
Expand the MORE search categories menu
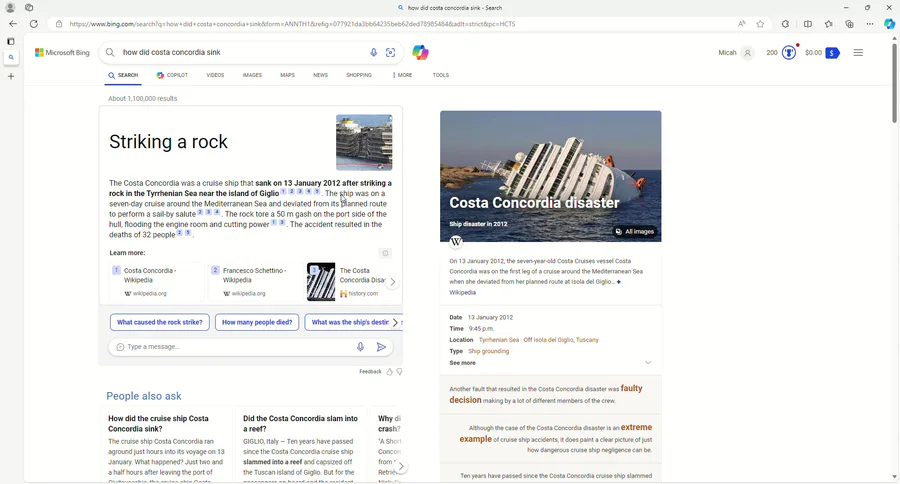point(402,75)
